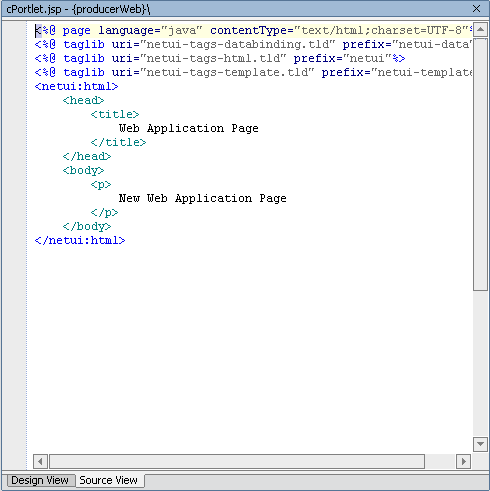The height and width of the screenshot is (491, 490).
Task: Click the opening <netui:html> tag
Action: (x=77, y=86)
